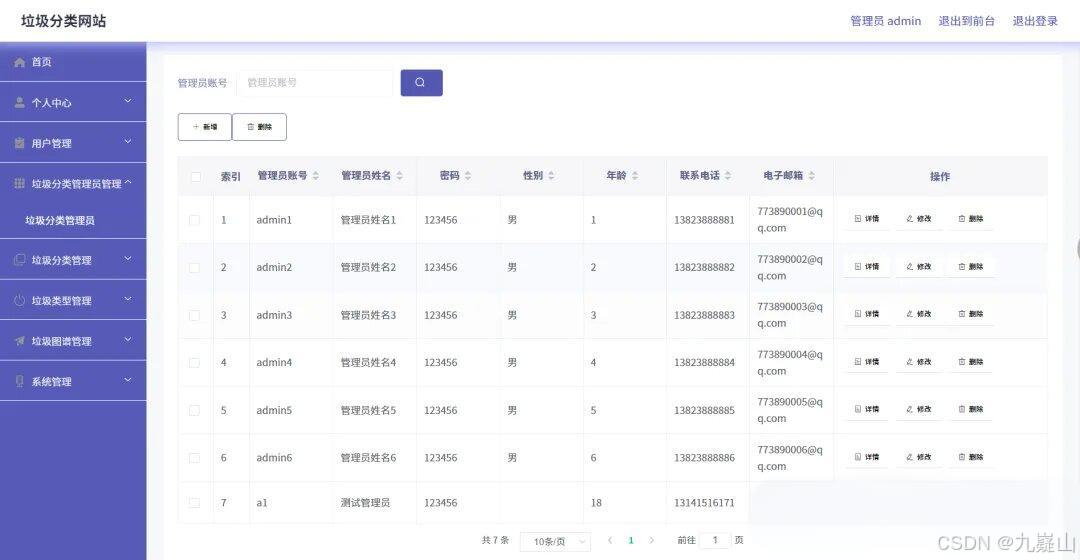Image resolution: width=1080 pixels, height=560 pixels.
Task: Click 修改 for the admin3 row
Action: coord(919,314)
